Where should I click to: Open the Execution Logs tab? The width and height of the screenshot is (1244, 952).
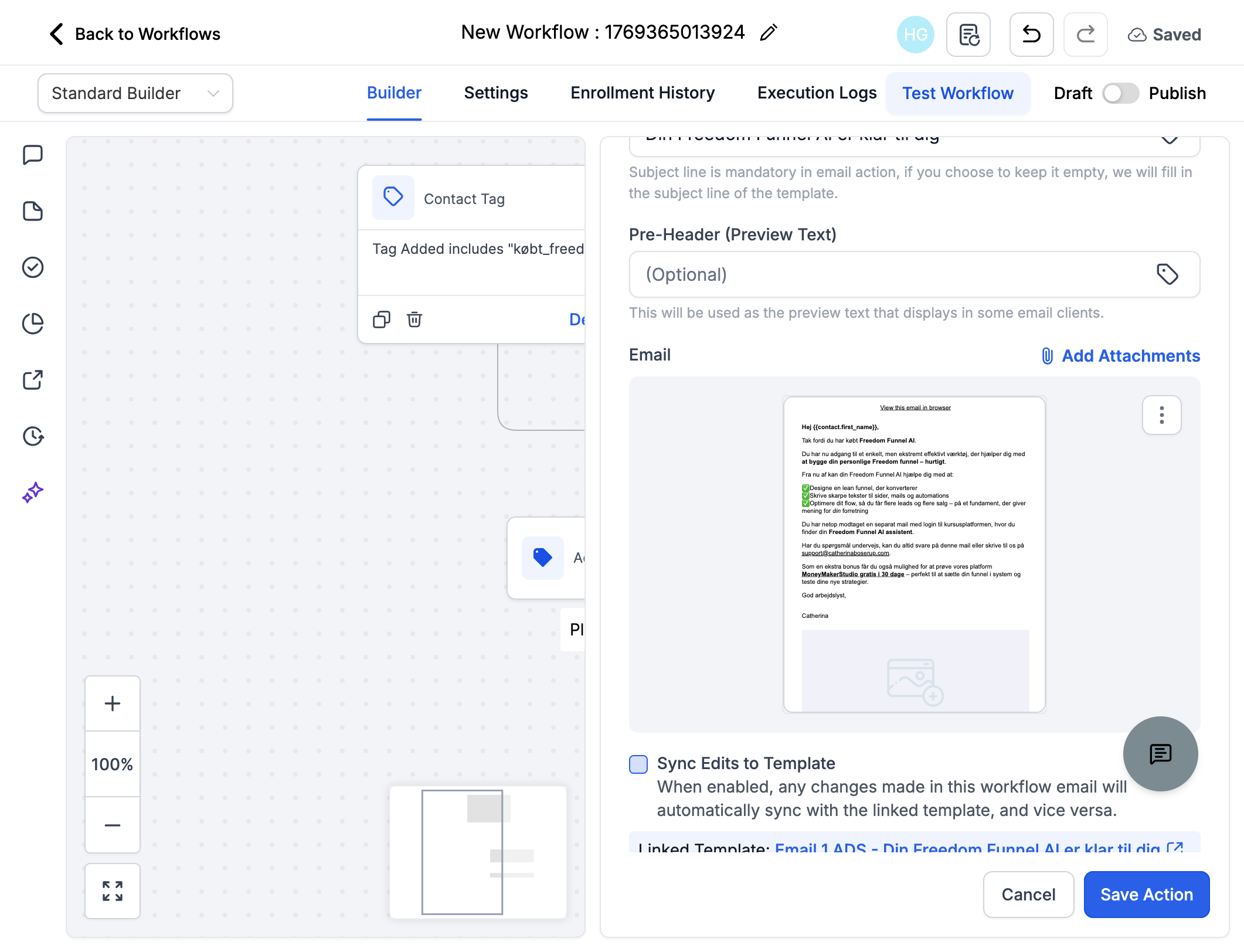817,93
